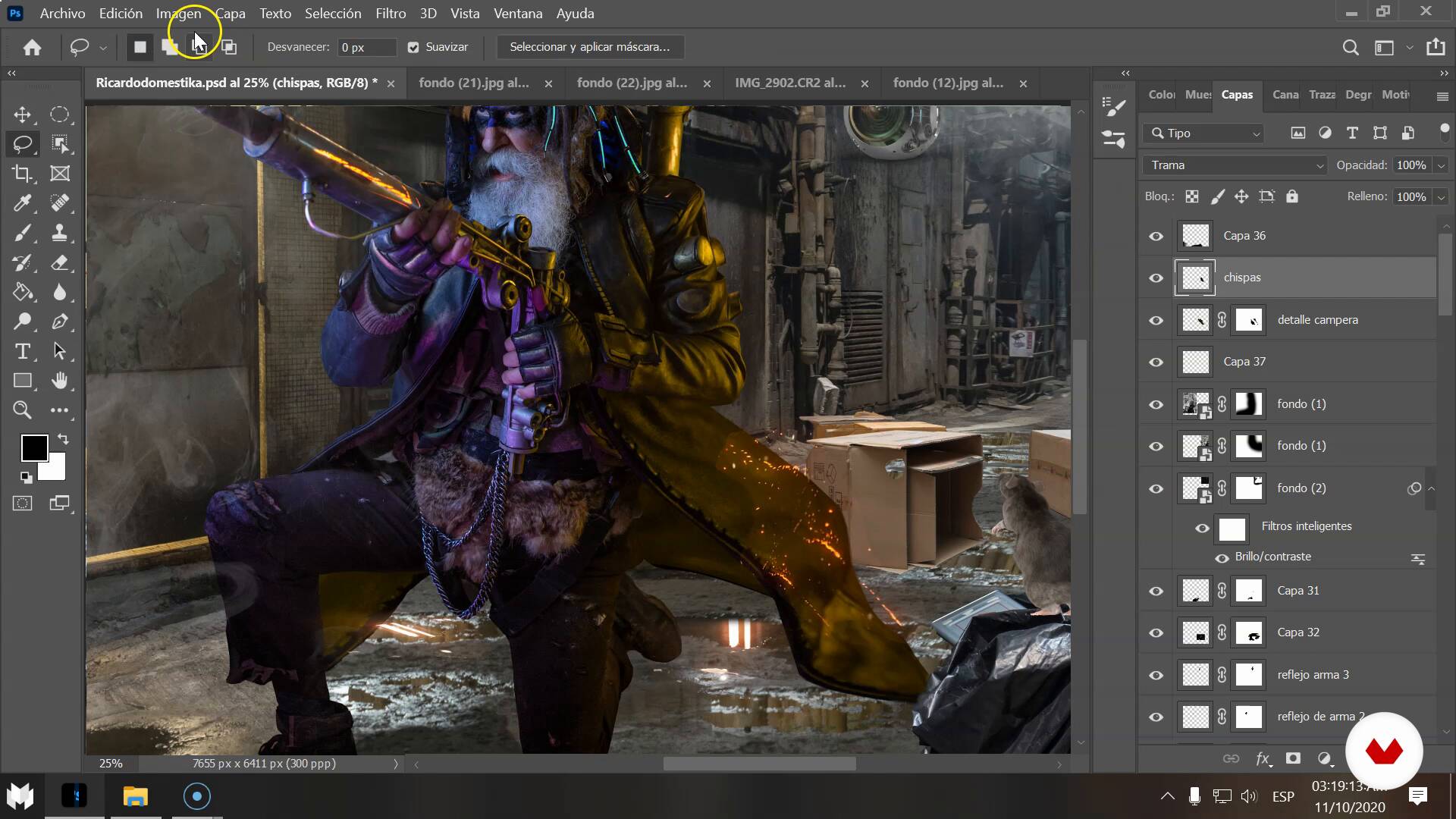This screenshot has height=819, width=1456.
Task: Open the Filtro menu
Action: 391,14
